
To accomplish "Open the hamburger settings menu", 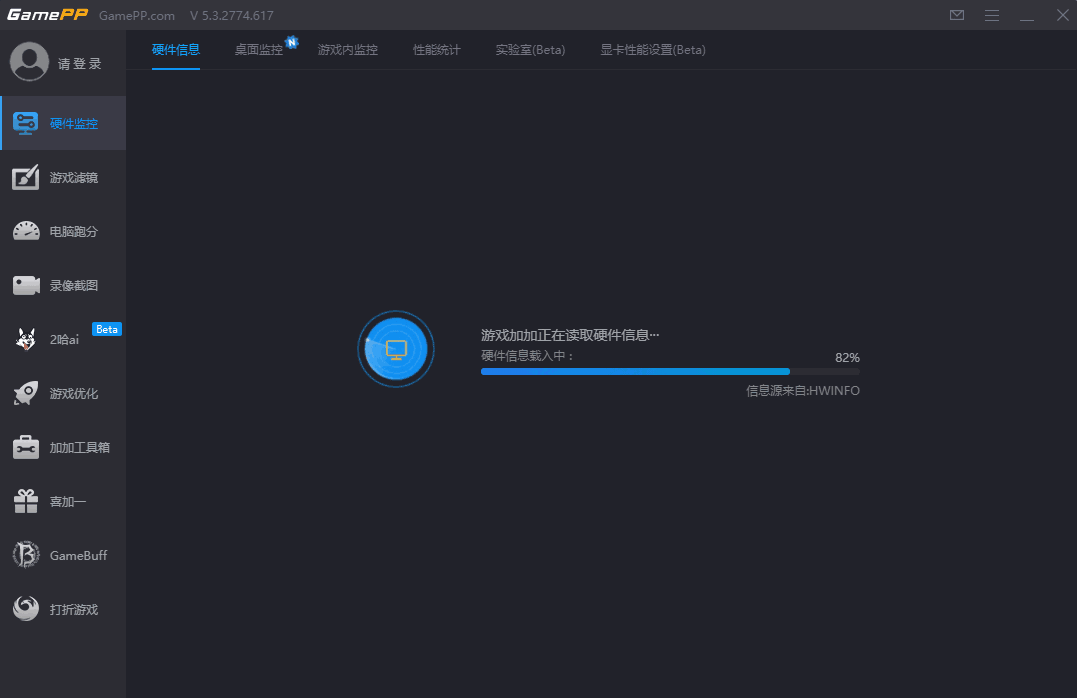I will click(992, 15).
